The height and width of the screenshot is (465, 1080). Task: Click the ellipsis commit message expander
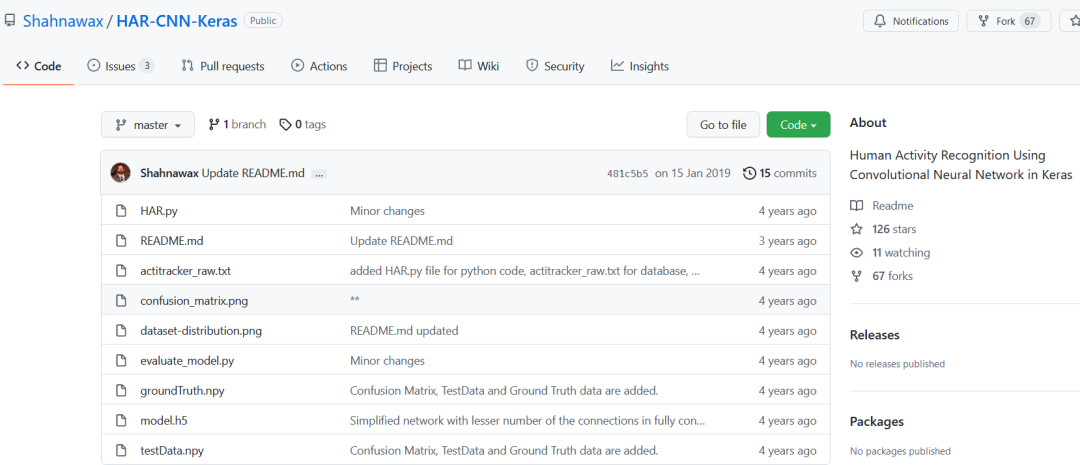319,173
